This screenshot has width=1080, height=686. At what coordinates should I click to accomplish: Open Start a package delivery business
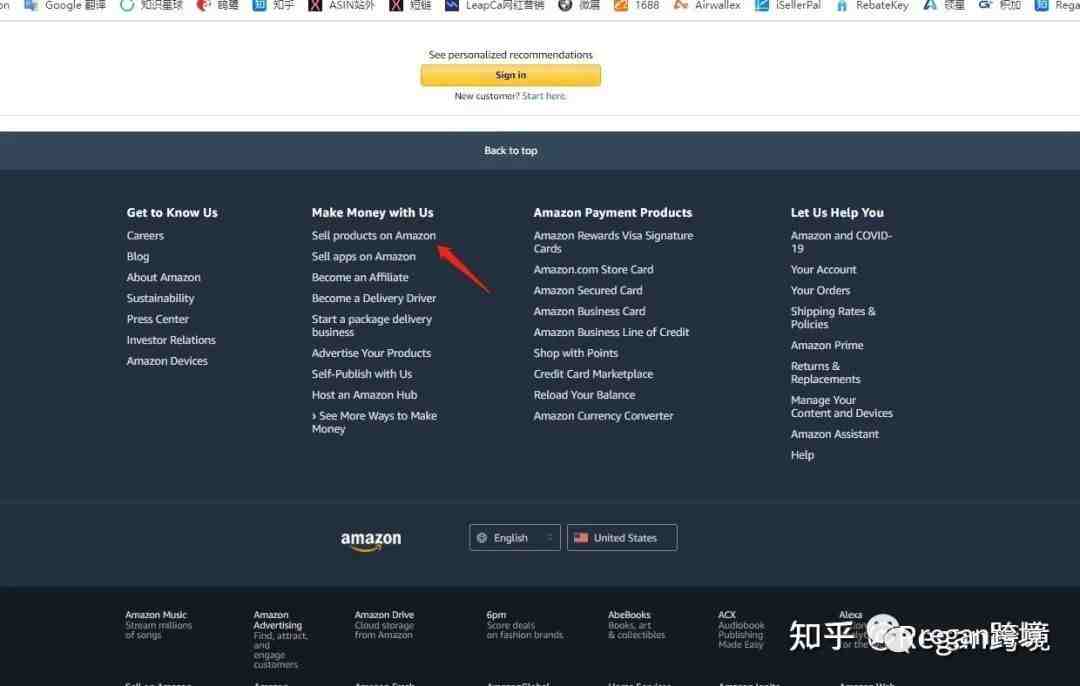[372, 326]
